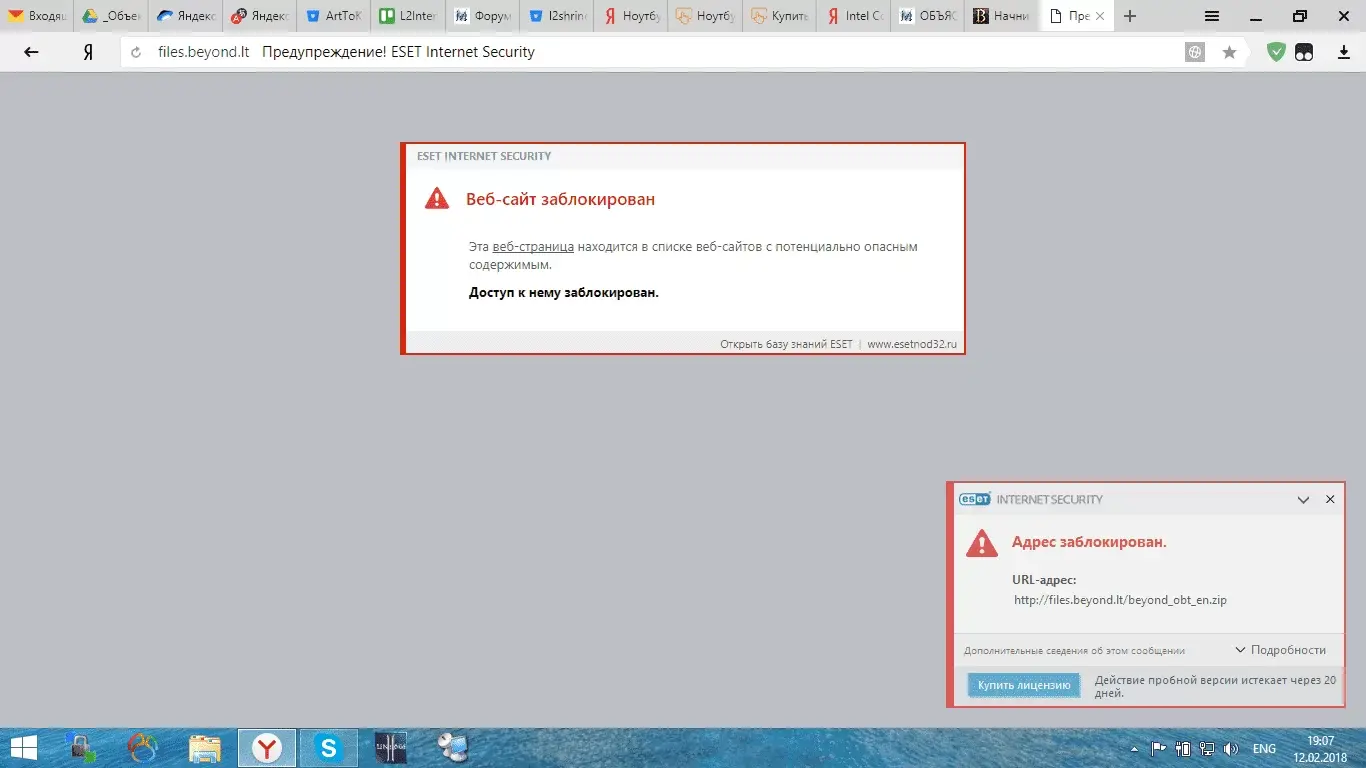Switch to the 'Яндекс' tab with blue icon
This screenshot has width=1366, height=768.
pyautogui.click(x=185, y=16)
